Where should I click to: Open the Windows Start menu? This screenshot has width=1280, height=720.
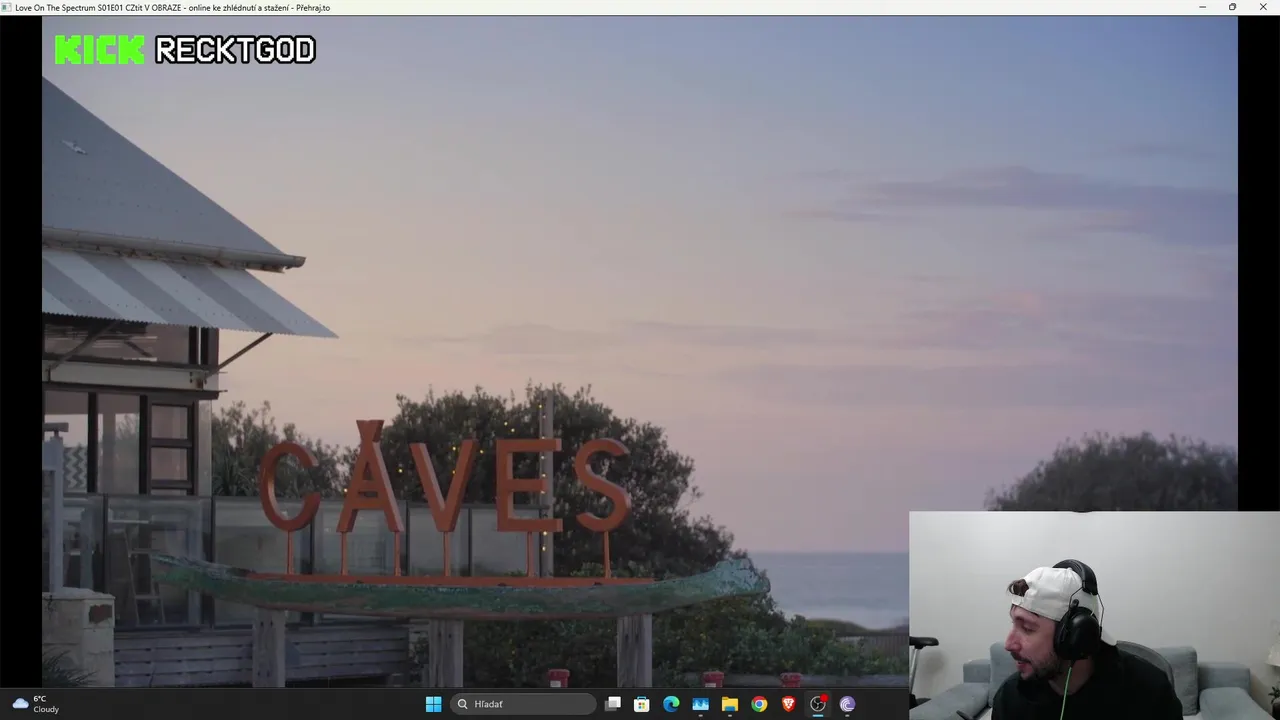point(433,704)
